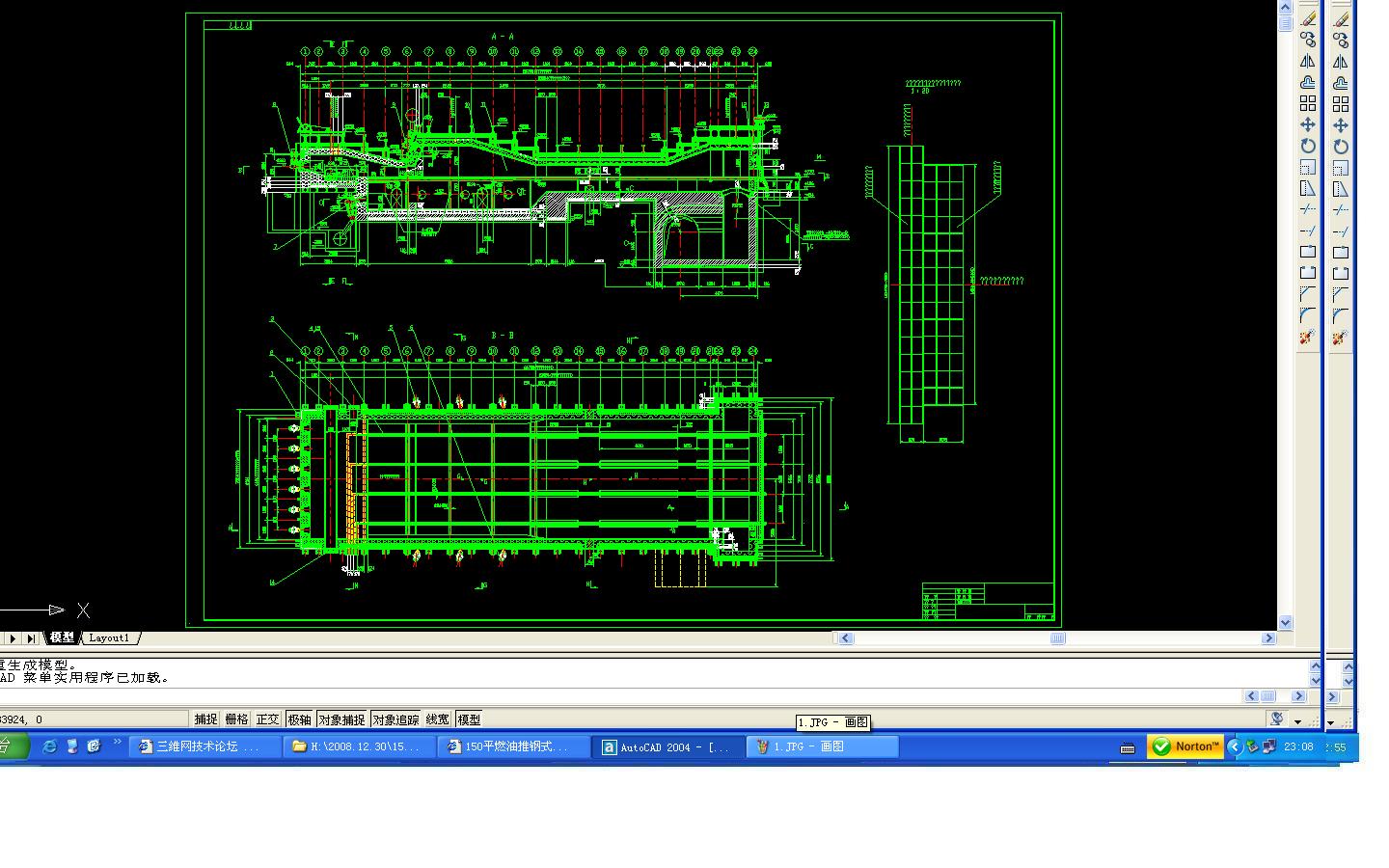This screenshot has width=1389, height=868.
Task: Expand hidden system tray icons arrow
Action: click(x=1234, y=746)
